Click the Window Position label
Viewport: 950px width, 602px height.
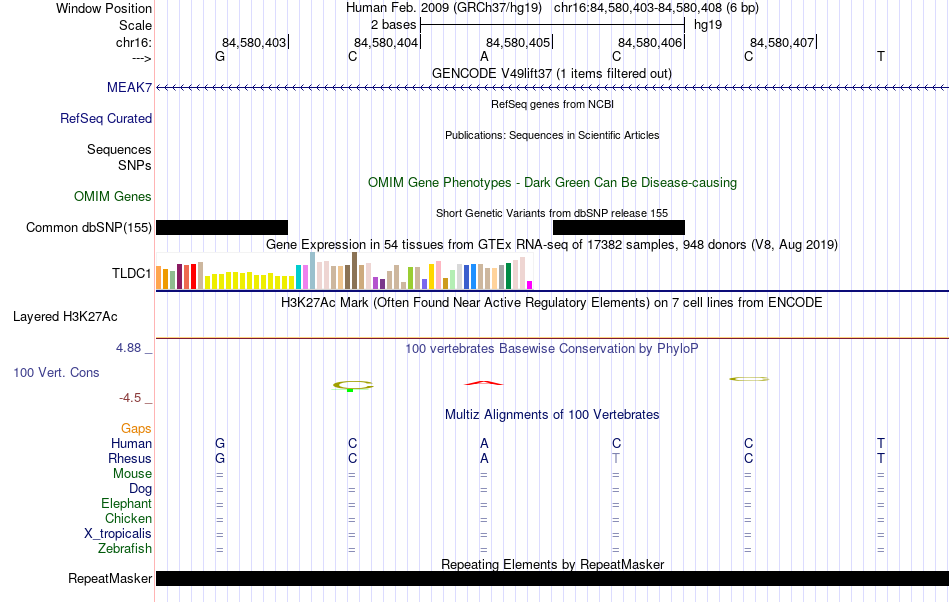104,8
